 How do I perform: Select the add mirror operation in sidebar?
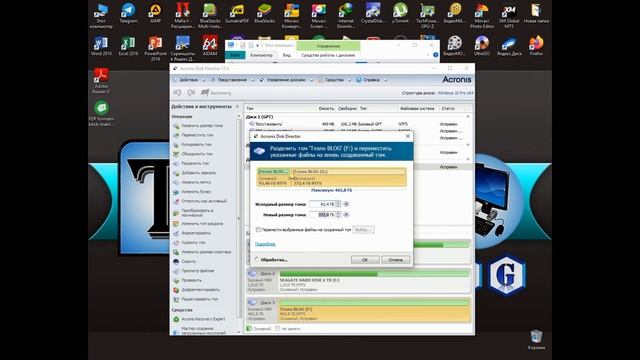coord(195,173)
